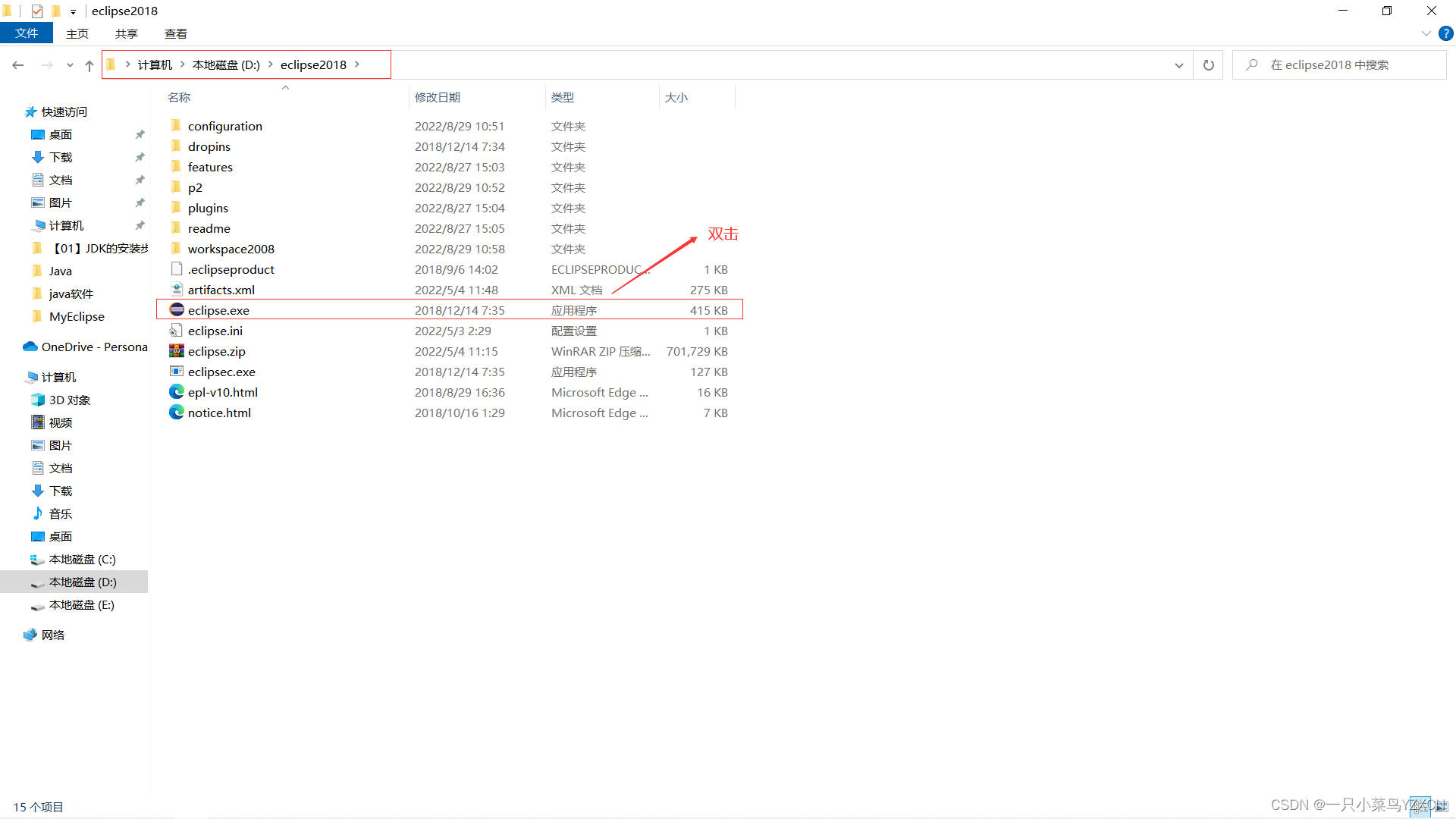Open recent locations dropdown arrow
The image size is (1456, 819).
click(x=70, y=65)
